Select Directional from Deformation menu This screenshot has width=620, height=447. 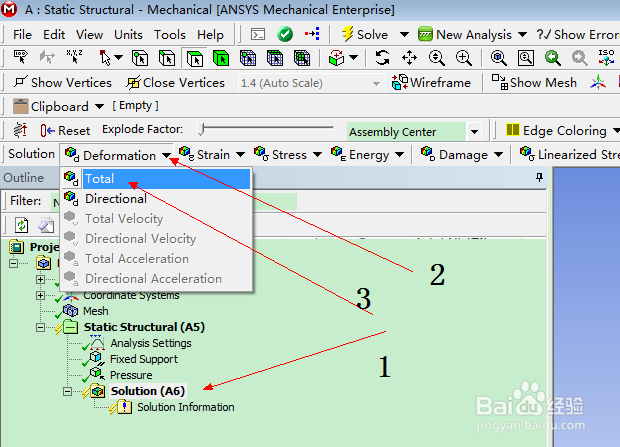(x=157, y=198)
